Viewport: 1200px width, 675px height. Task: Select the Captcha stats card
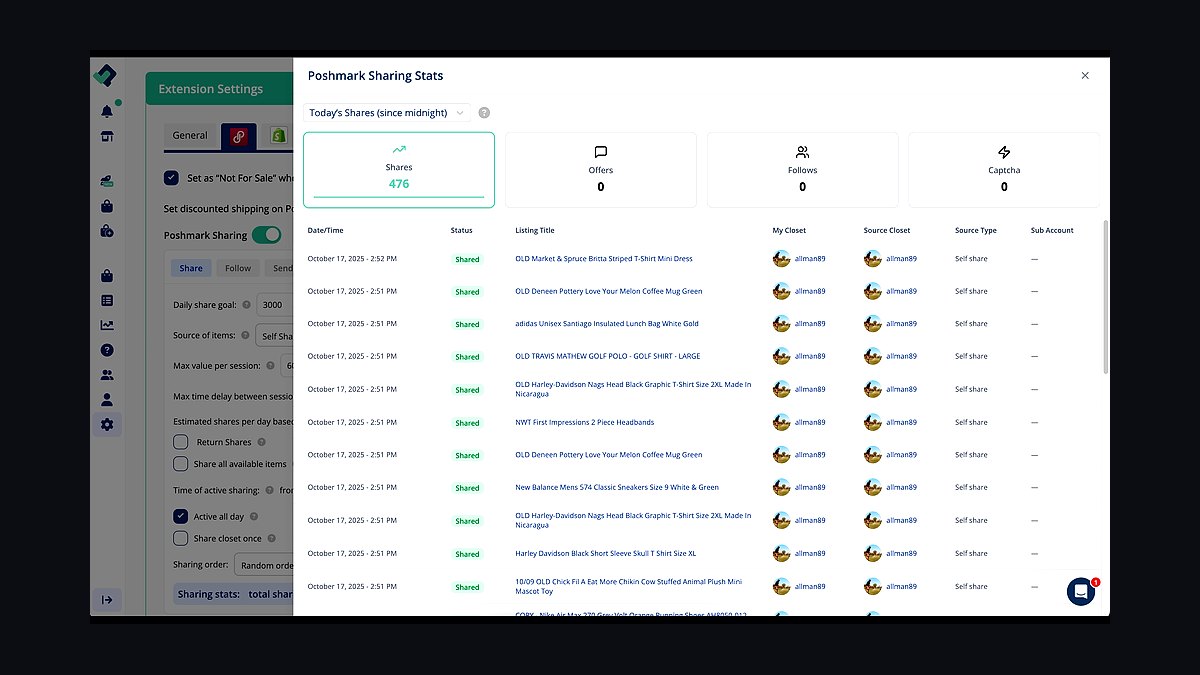[x=1004, y=170]
